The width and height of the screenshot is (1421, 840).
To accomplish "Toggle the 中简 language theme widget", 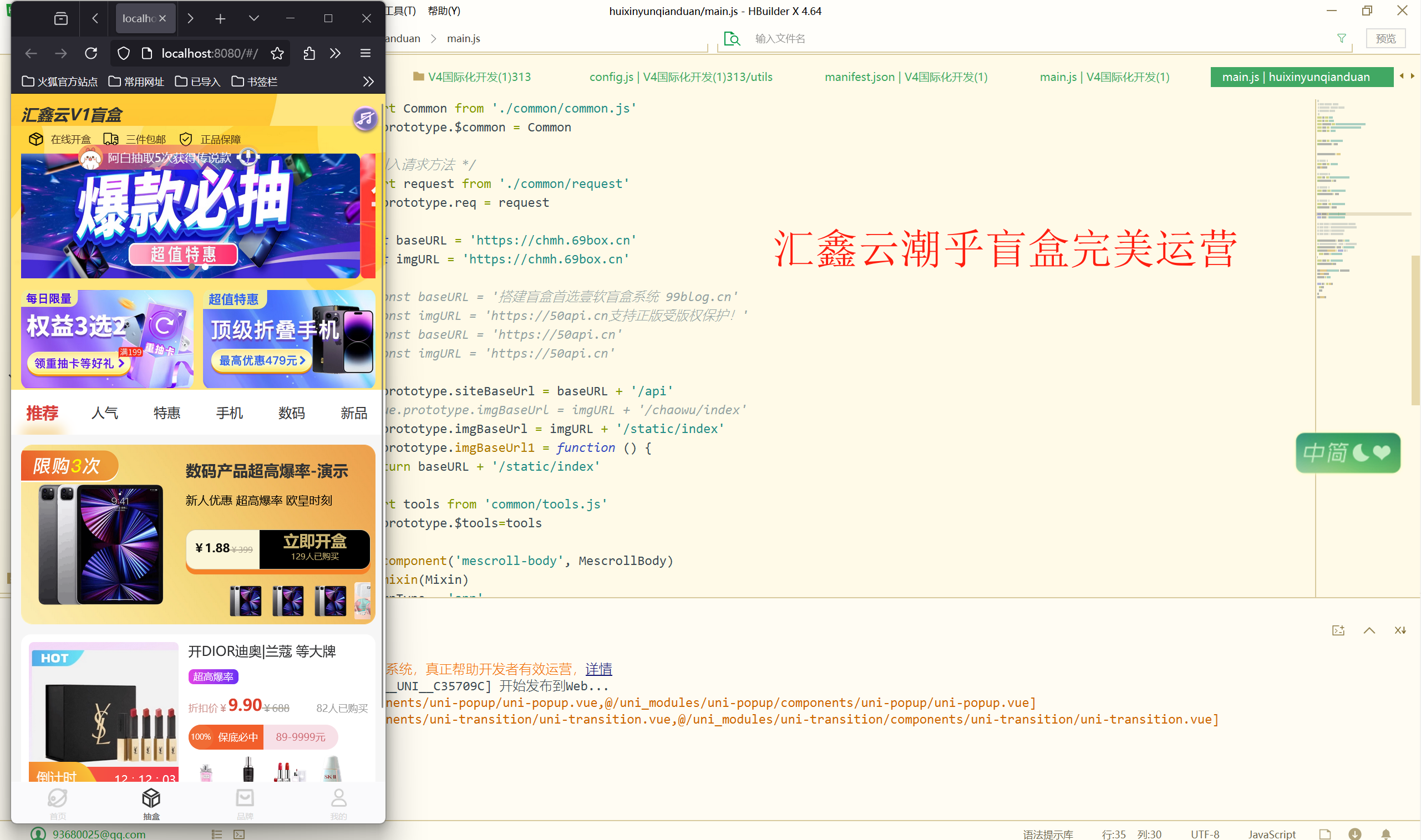I will pos(1347,452).
